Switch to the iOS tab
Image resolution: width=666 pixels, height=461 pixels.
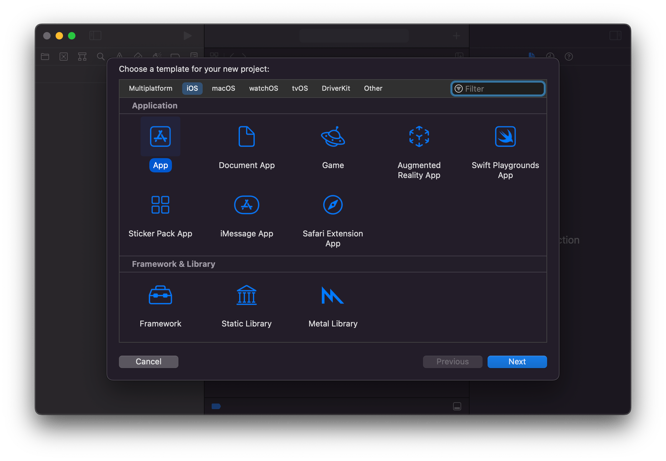pyautogui.click(x=192, y=88)
